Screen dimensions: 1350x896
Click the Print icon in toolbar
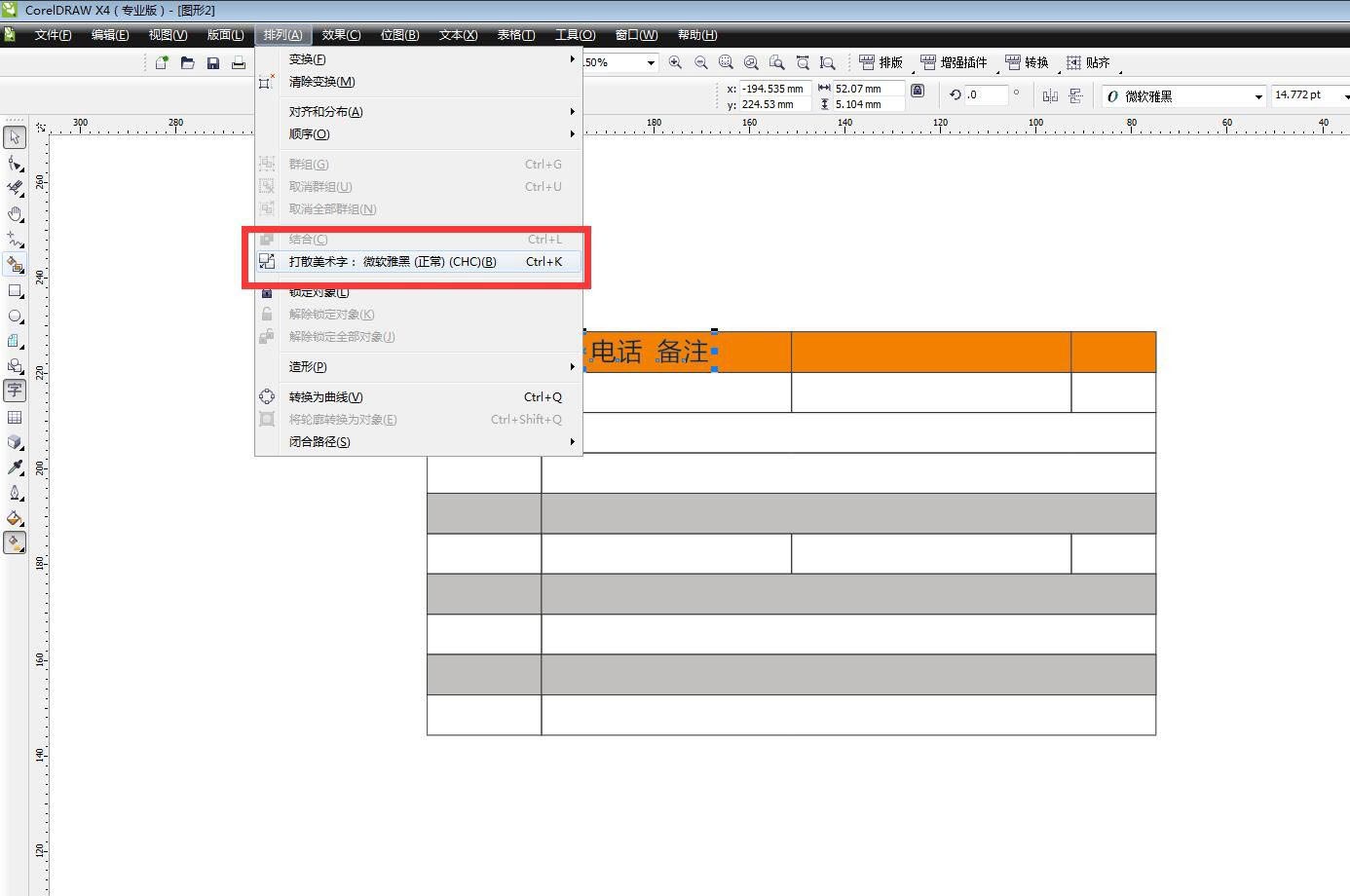[x=238, y=63]
